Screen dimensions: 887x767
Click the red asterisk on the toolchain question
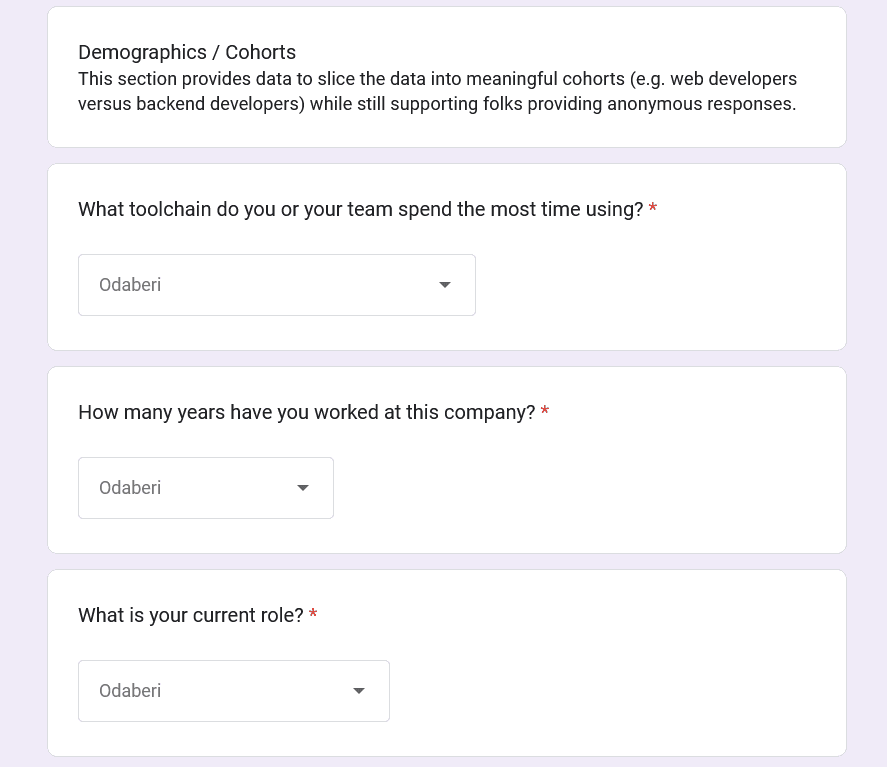[652, 208]
